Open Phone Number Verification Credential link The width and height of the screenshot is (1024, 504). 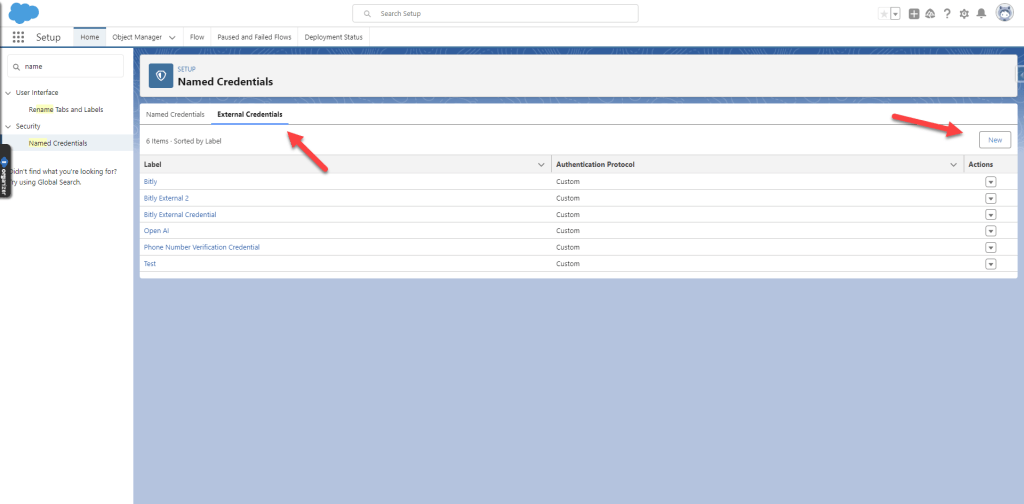[x=202, y=247]
